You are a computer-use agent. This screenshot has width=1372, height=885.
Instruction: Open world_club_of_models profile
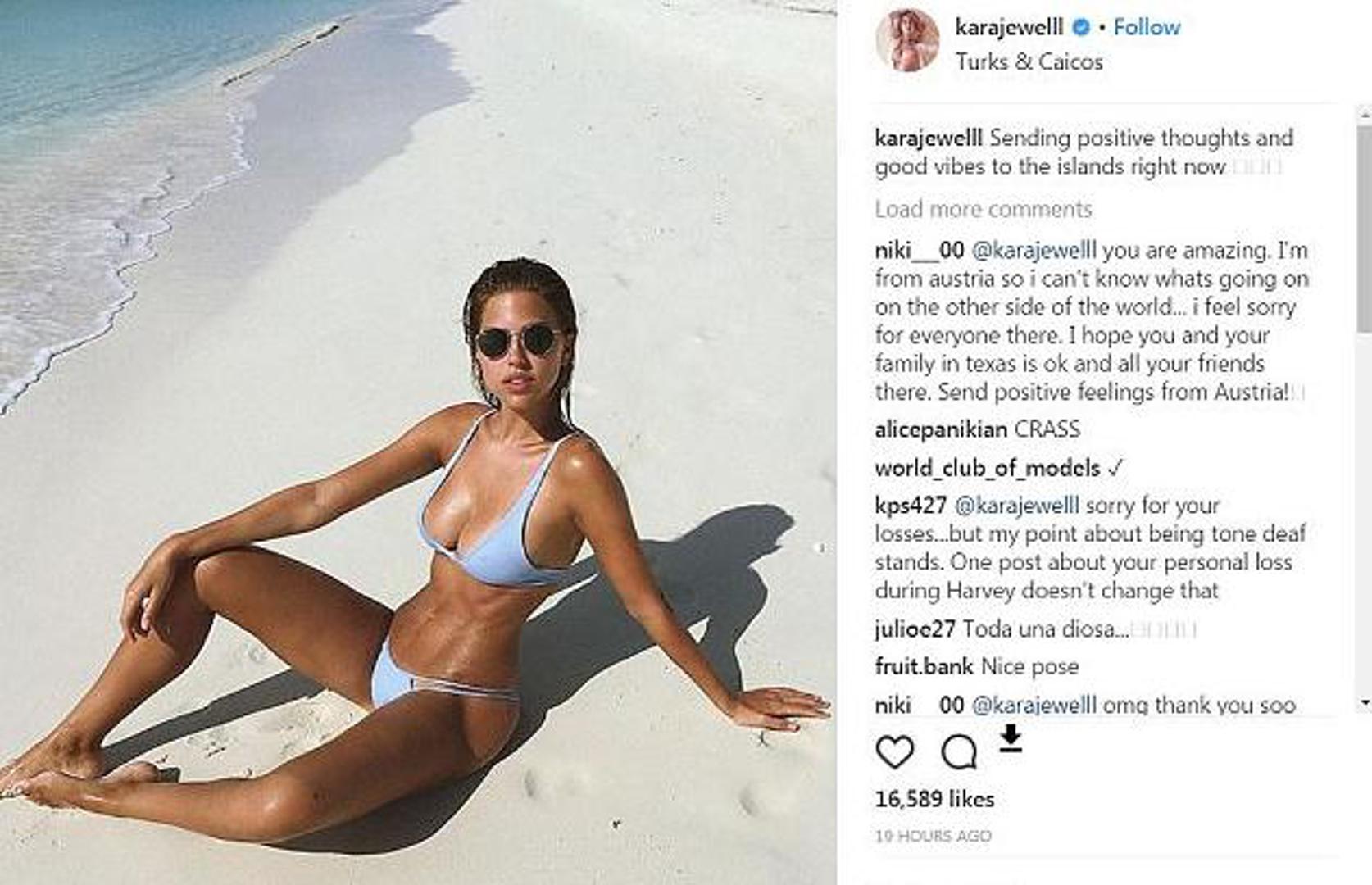[x=987, y=468]
